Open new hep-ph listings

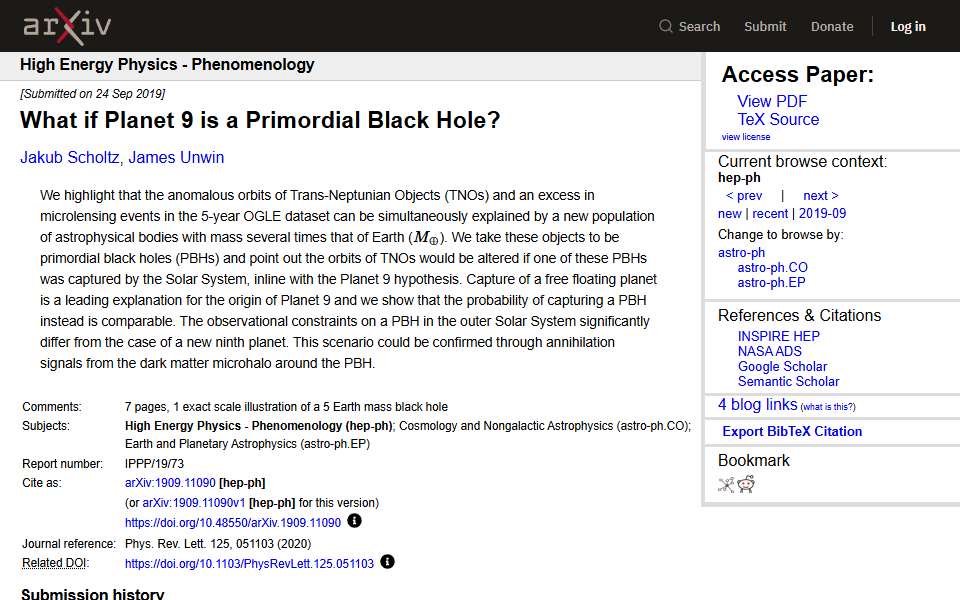[730, 214]
